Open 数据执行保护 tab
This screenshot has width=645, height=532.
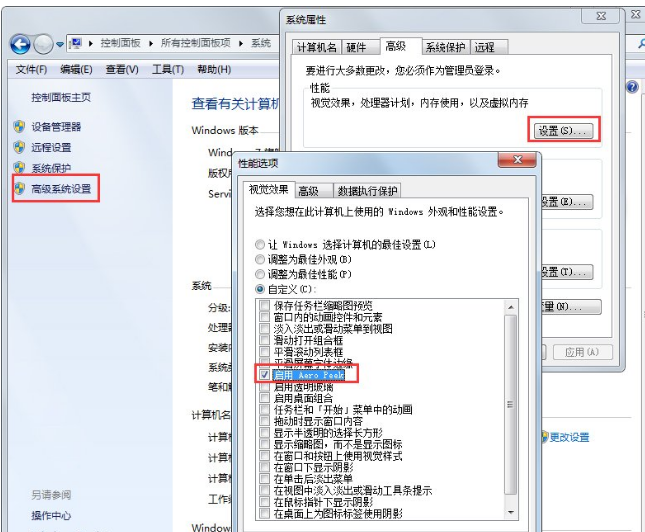tap(367, 191)
